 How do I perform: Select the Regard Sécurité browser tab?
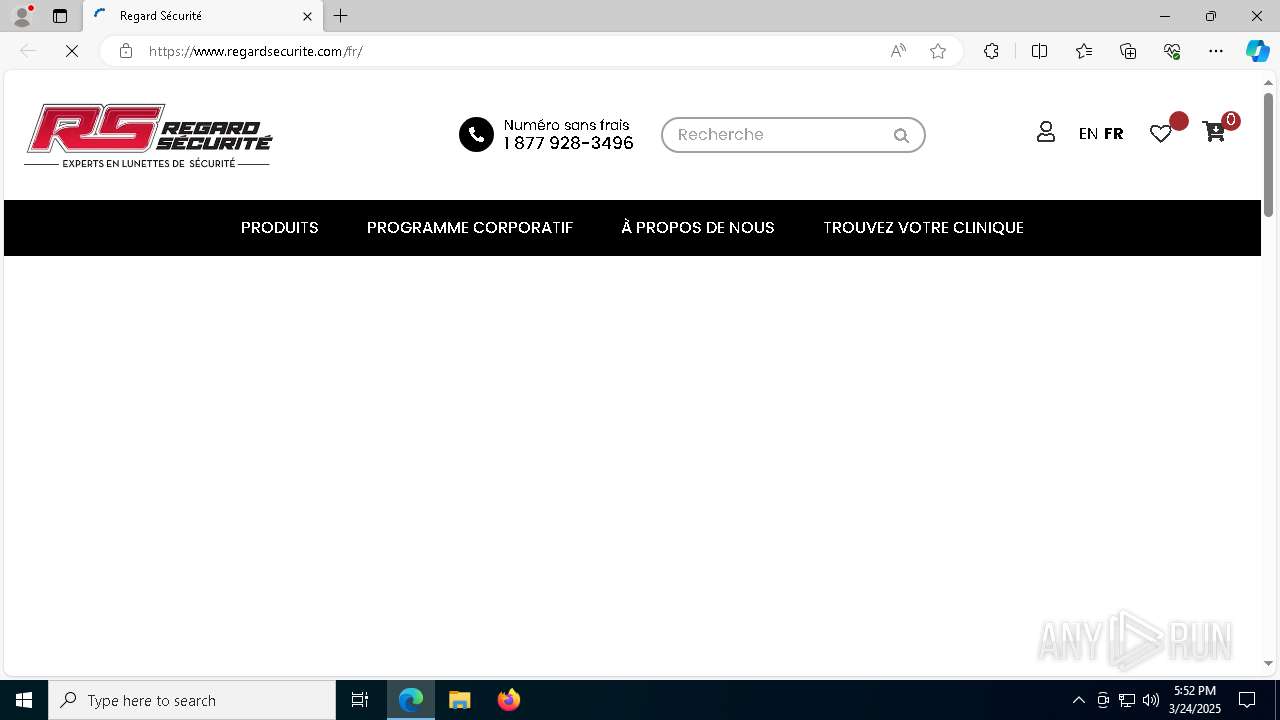click(x=203, y=16)
